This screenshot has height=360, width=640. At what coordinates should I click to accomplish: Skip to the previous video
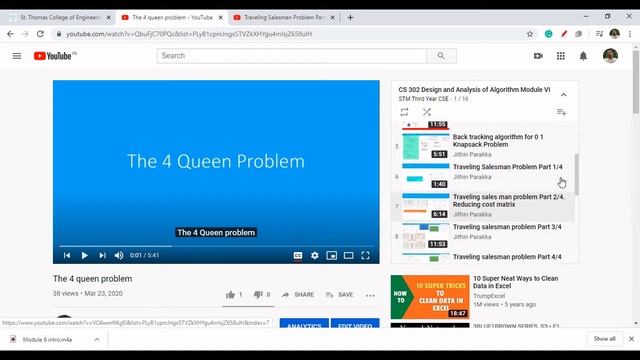pyautogui.click(x=67, y=256)
